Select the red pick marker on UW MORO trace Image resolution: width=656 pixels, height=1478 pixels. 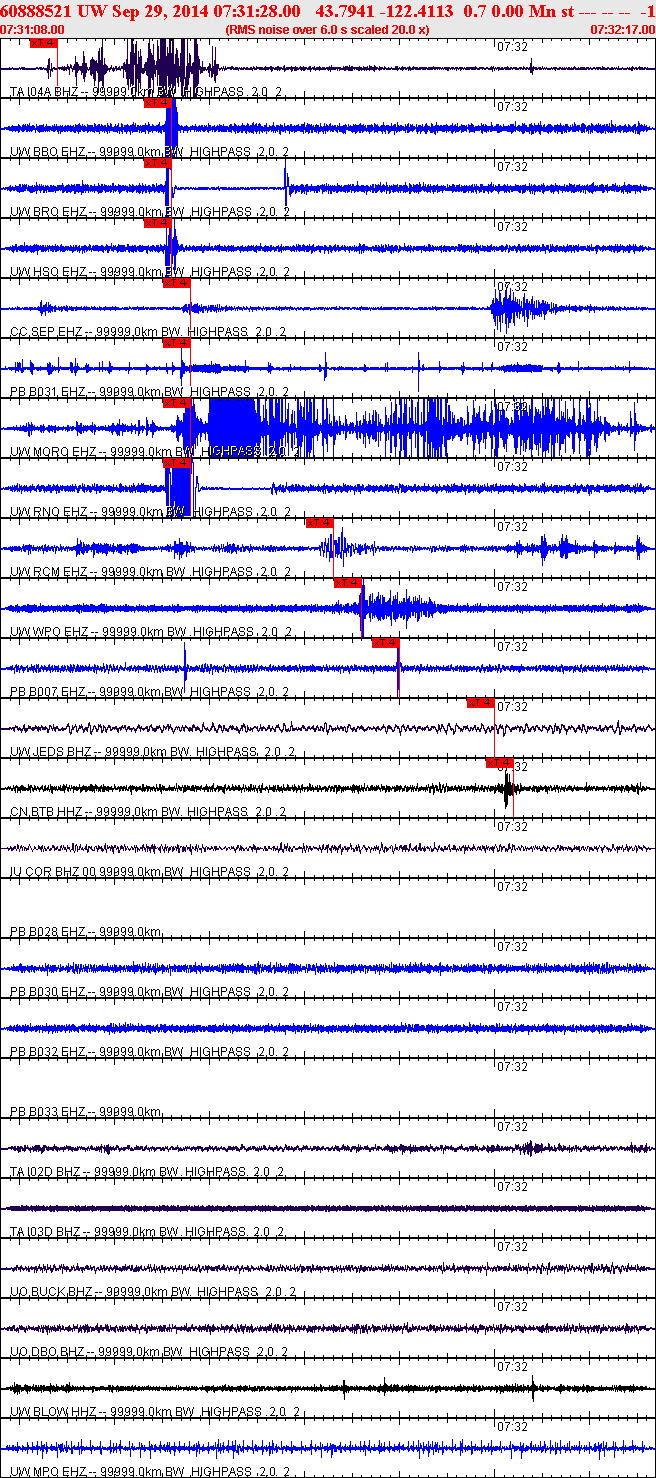[177, 403]
